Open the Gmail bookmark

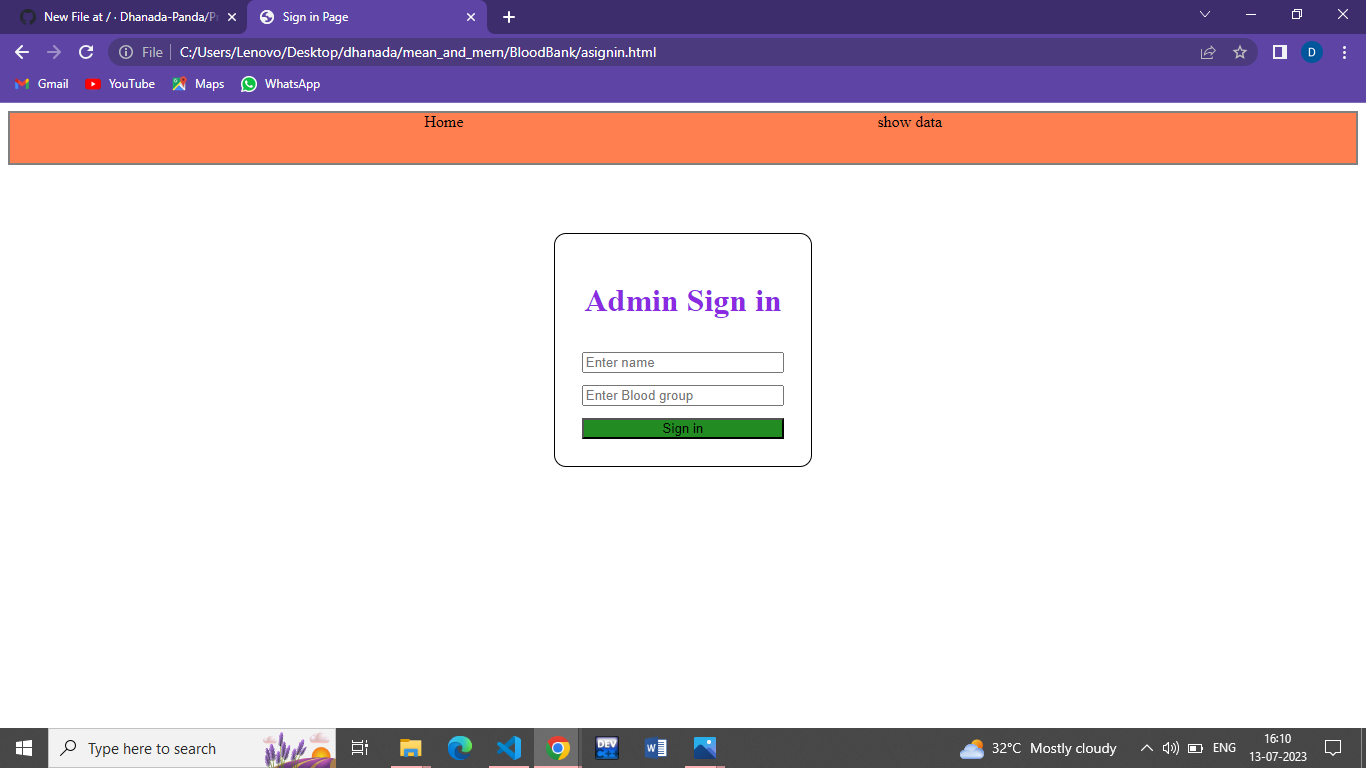coord(42,84)
